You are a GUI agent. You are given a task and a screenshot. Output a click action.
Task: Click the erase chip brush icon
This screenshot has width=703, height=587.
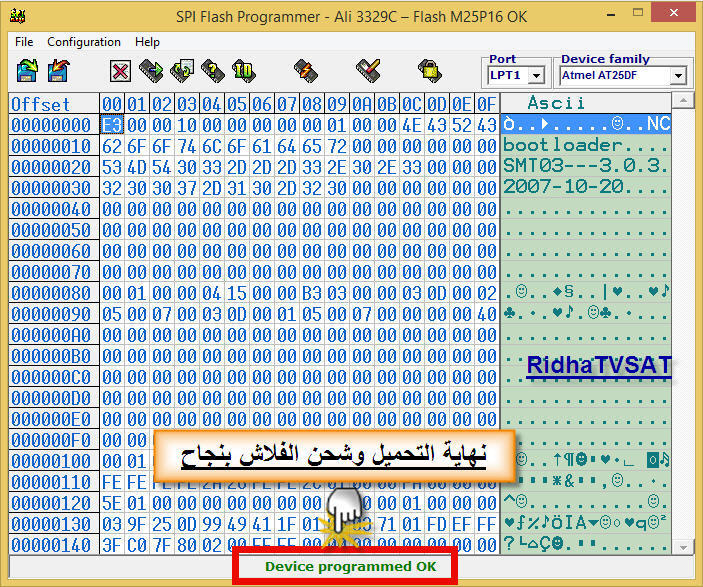point(368,70)
